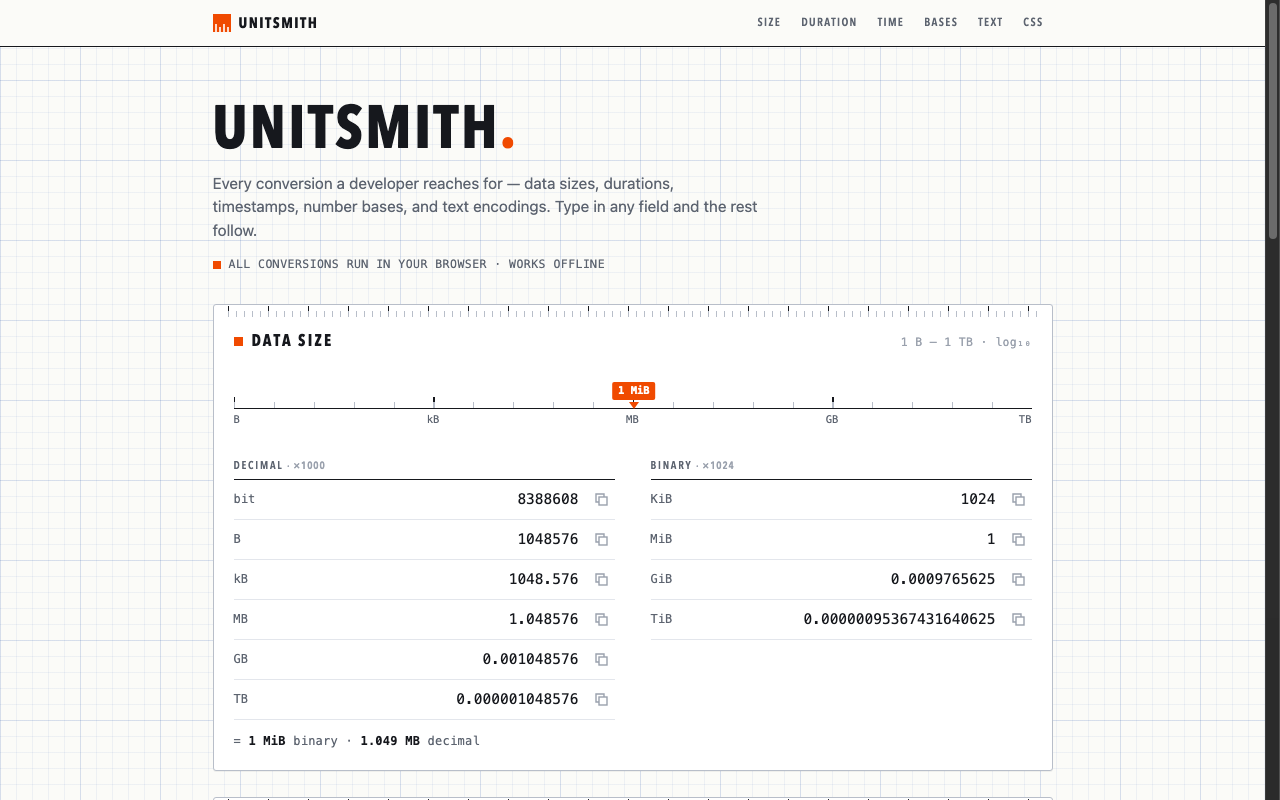Copy the GiB value 0.0009765625
The image size is (1280, 800).
tap(1018, 579)
